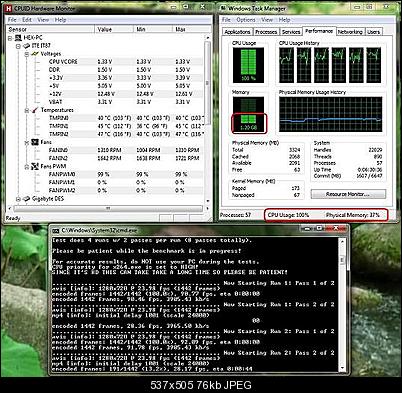
Task: Select the FANIN0 row
Action: point(125,150)
